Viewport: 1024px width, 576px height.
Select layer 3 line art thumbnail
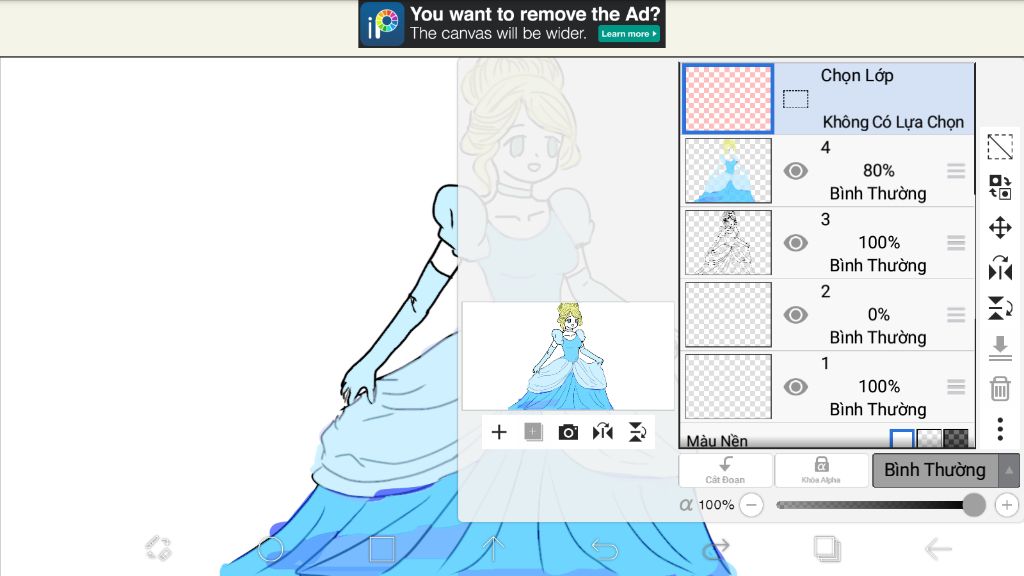pyautogui.click(x=728, y=242)
